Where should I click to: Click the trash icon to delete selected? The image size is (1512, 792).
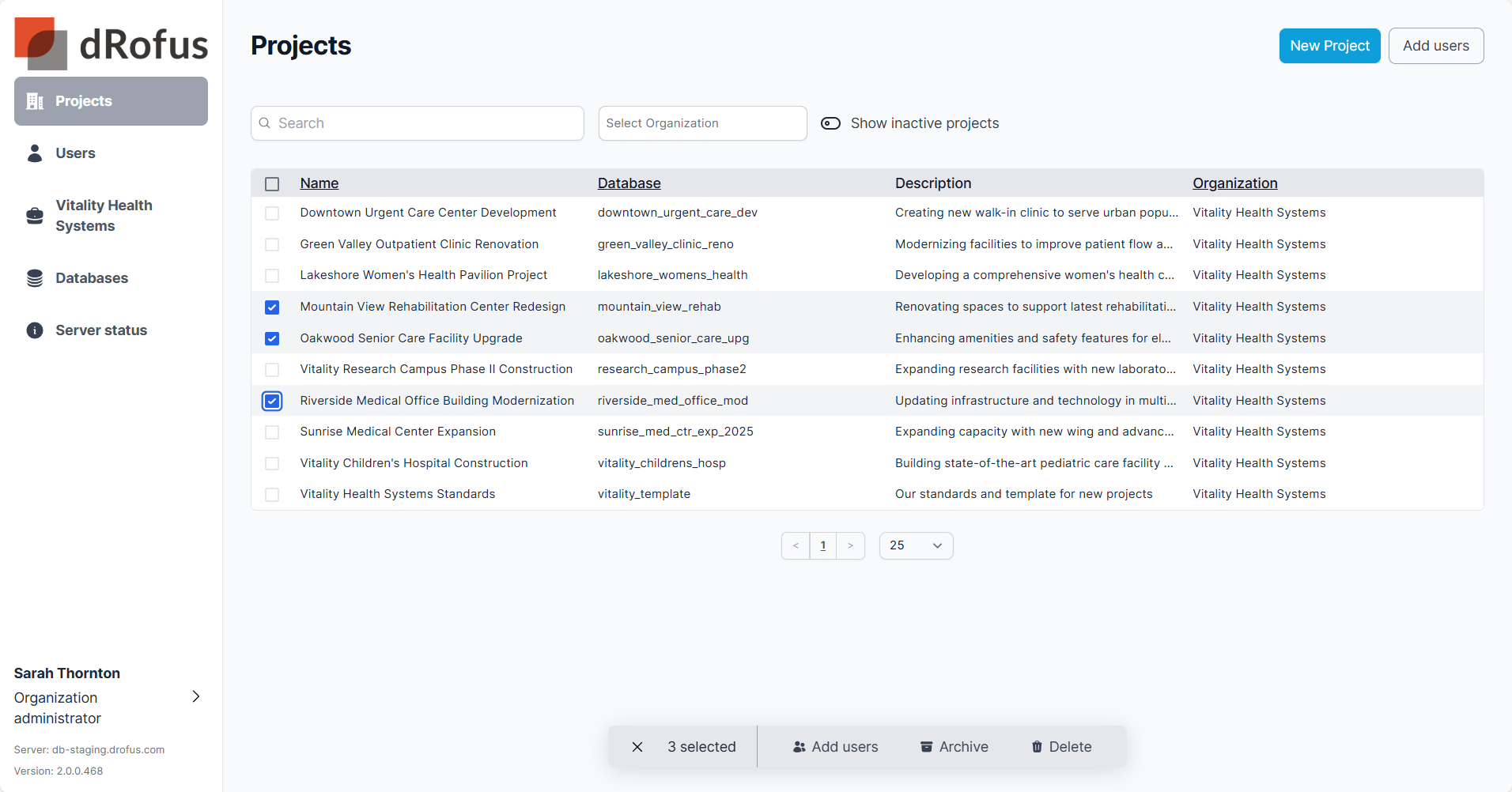pyautogui.click(x=1037, y=747)
